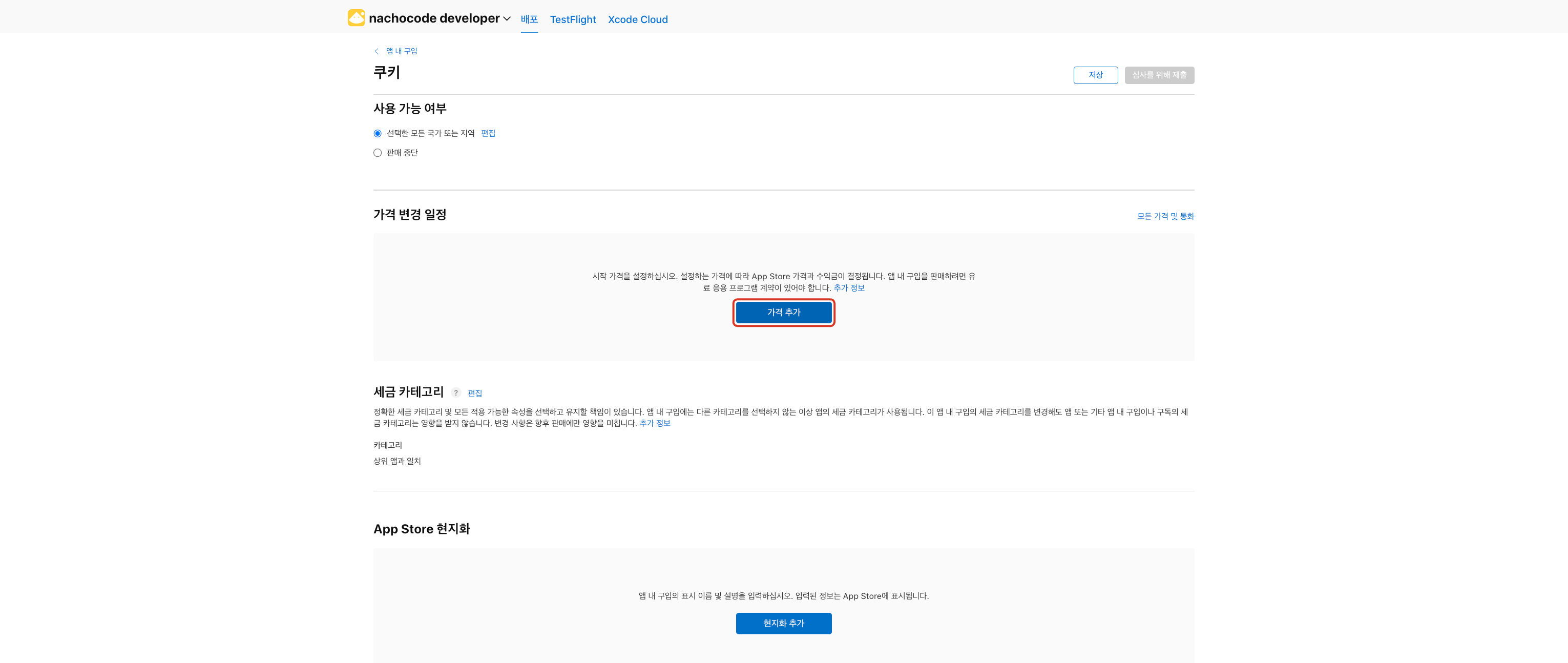Click the 현지화 추가 button
This screenshot has height=663, width=1568.
[x=783, y=624]
